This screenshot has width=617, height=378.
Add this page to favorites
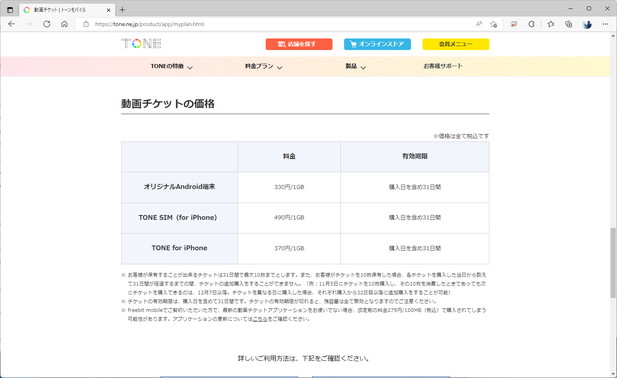coord(493,24)
